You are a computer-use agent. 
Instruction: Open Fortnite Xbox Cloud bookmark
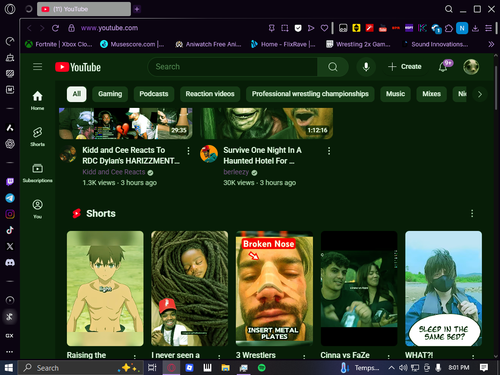[x=59, y=44]
